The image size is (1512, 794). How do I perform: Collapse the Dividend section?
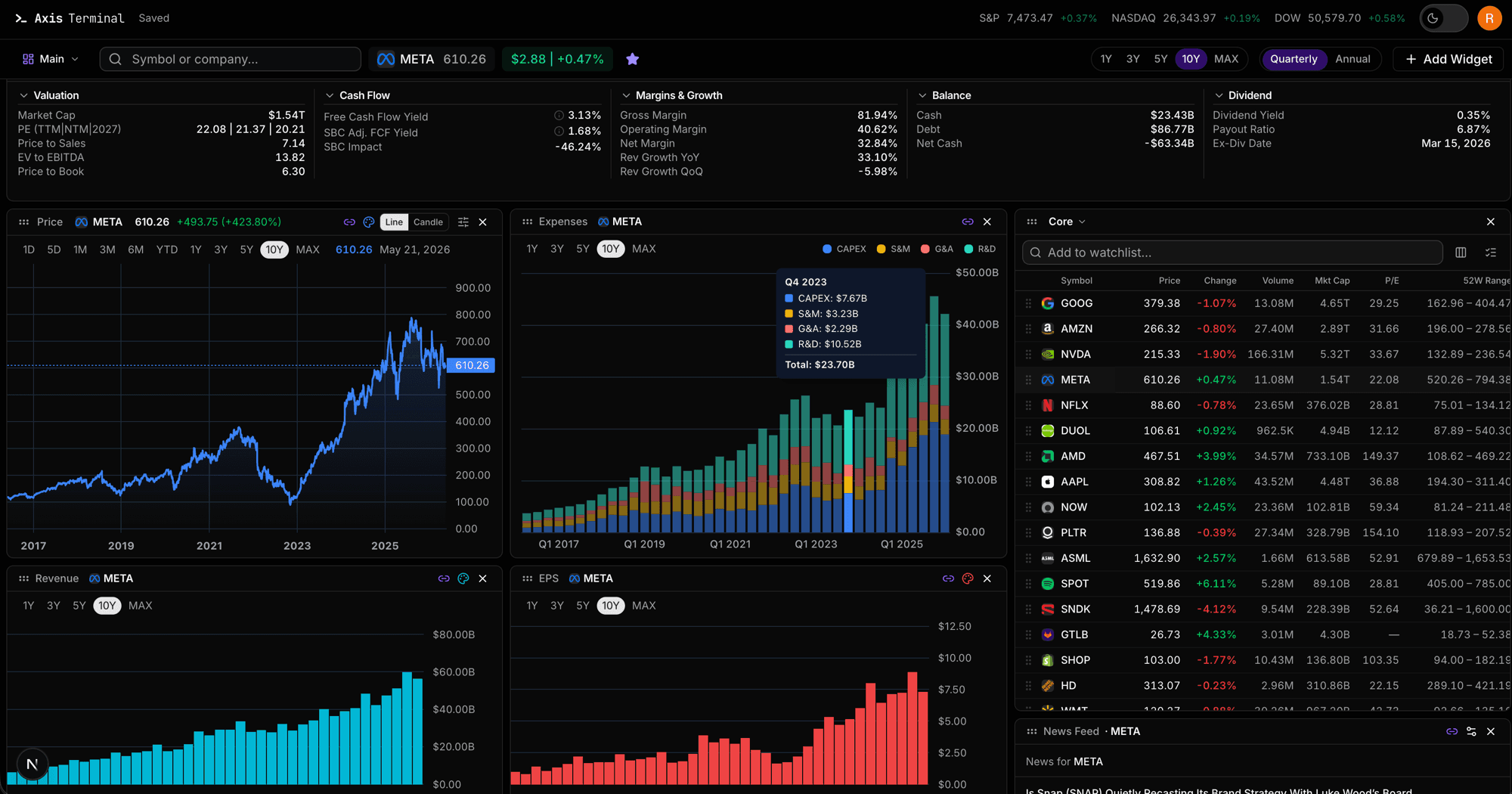point(1242,95)
